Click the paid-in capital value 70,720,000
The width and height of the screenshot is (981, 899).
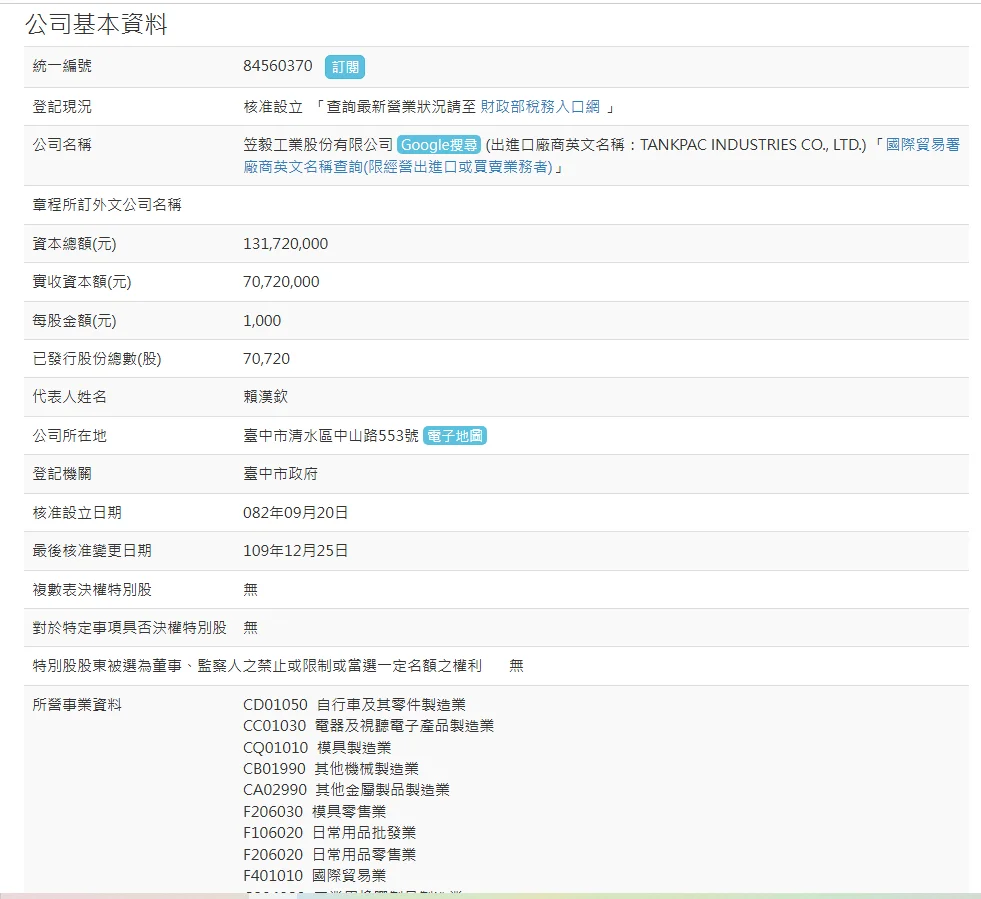coord(281,282)
